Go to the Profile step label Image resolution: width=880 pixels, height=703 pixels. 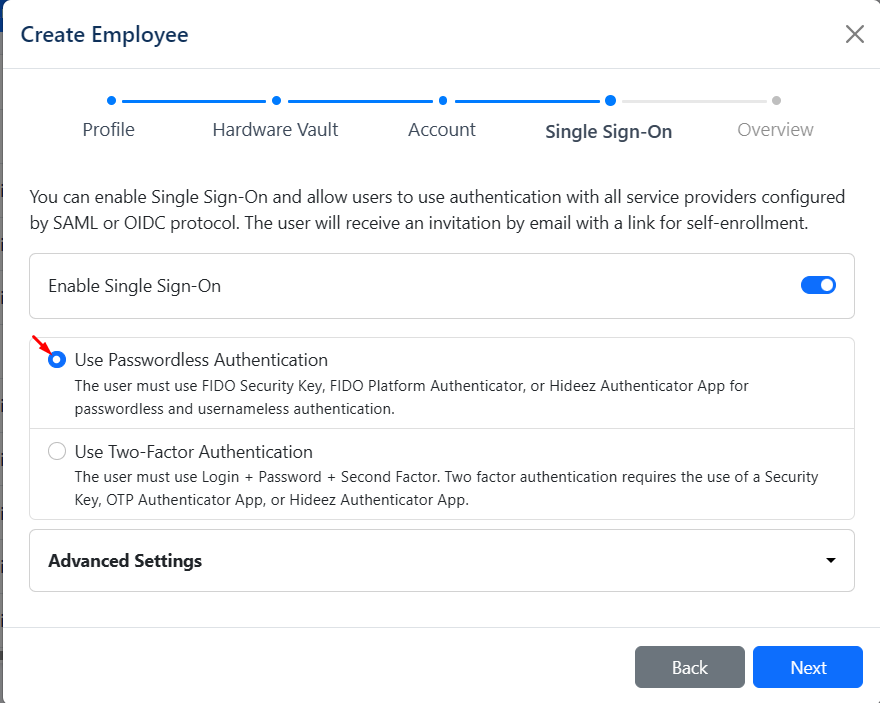[x=108, y=130]
